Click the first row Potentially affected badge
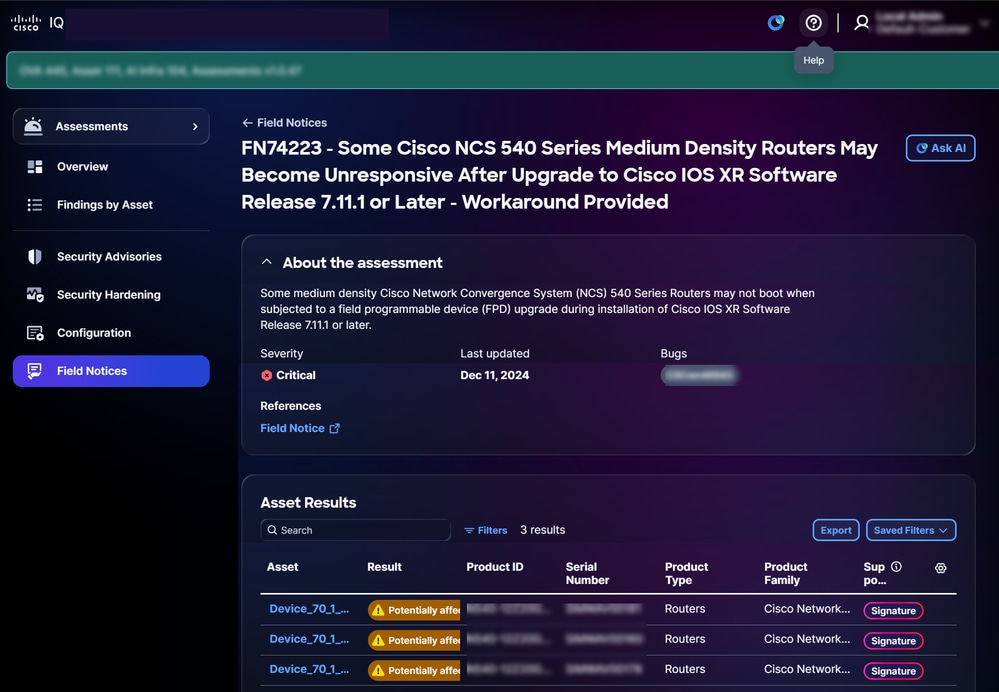 point(414,610)
